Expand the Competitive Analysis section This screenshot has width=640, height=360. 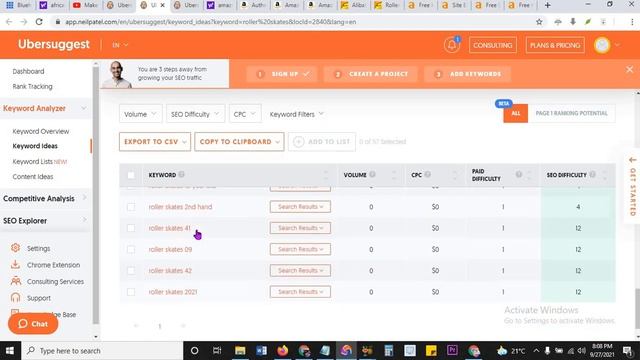click(x=45, y=198)
